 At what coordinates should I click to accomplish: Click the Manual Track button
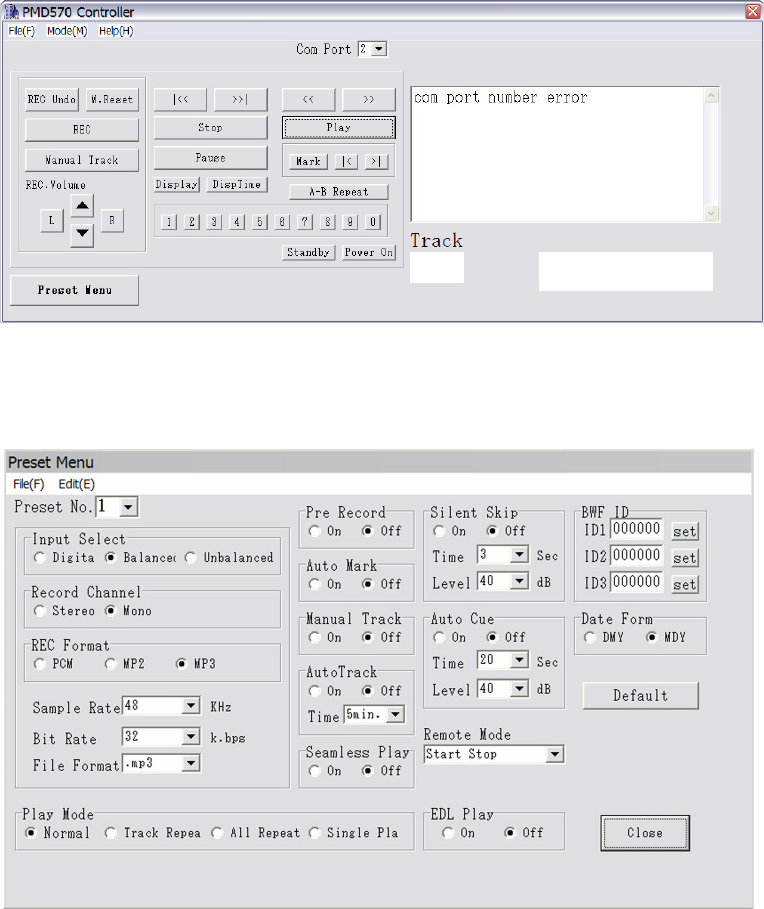click(x=82, y=160)
